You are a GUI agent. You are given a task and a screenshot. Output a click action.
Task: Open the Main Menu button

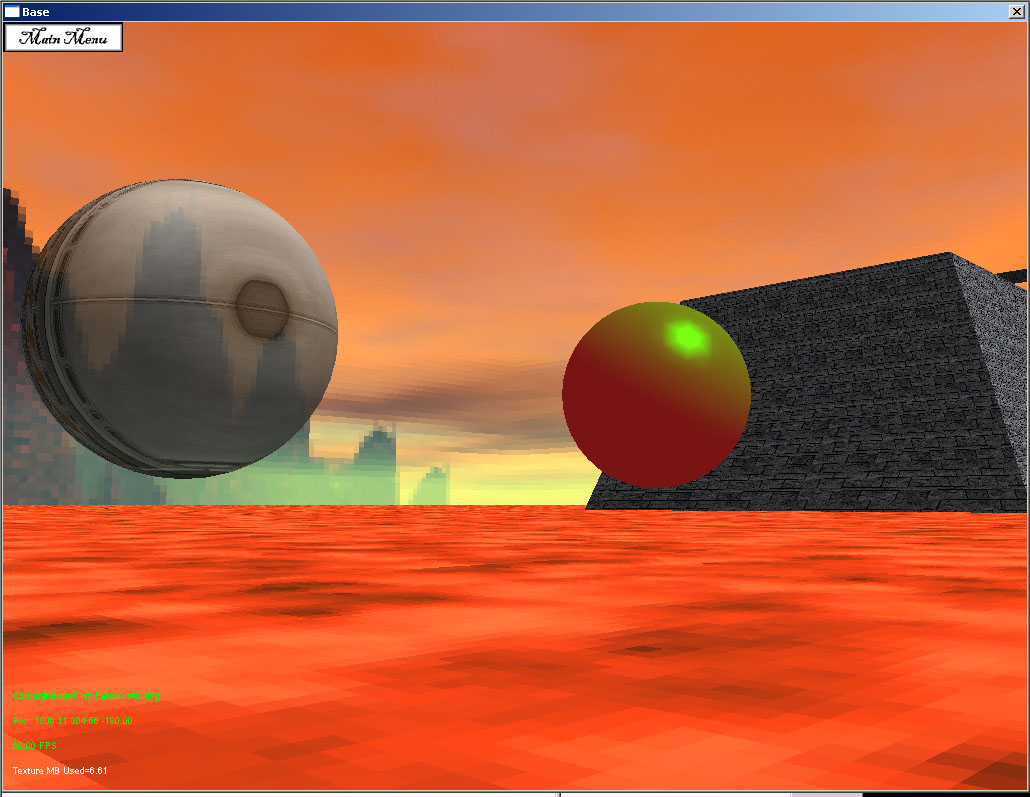coord(63,38)
